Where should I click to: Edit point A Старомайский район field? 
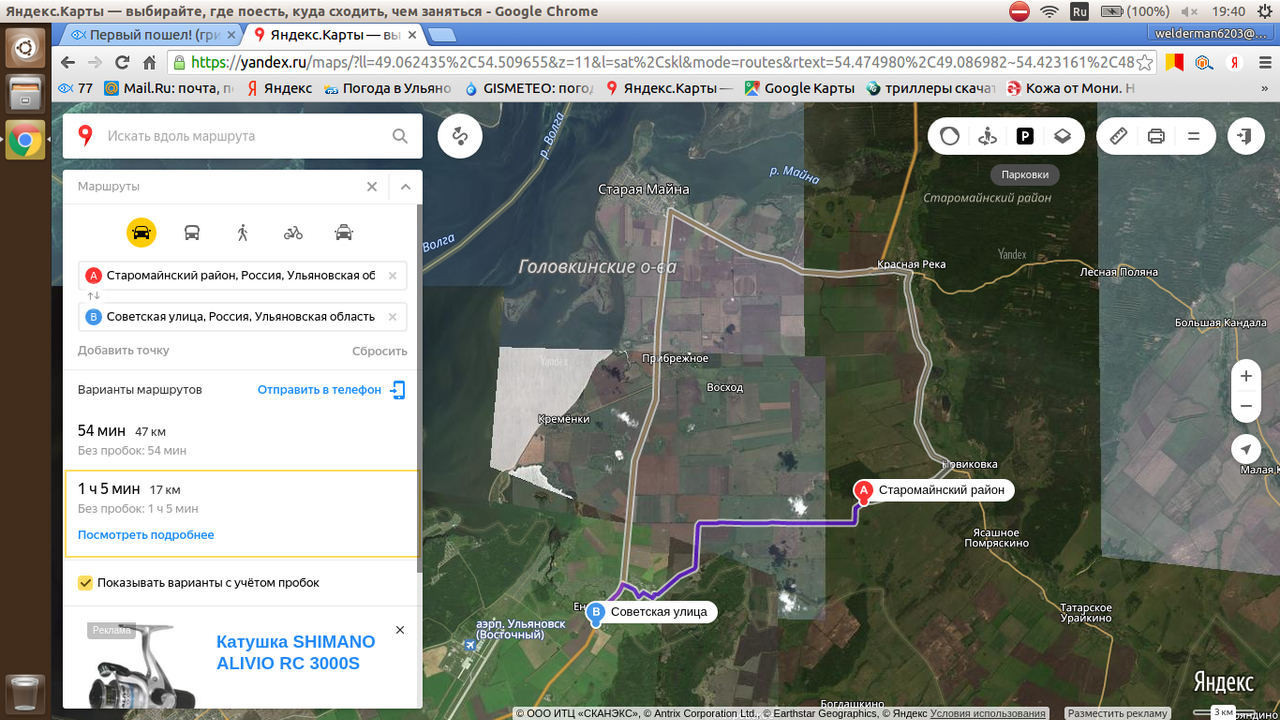242,276
